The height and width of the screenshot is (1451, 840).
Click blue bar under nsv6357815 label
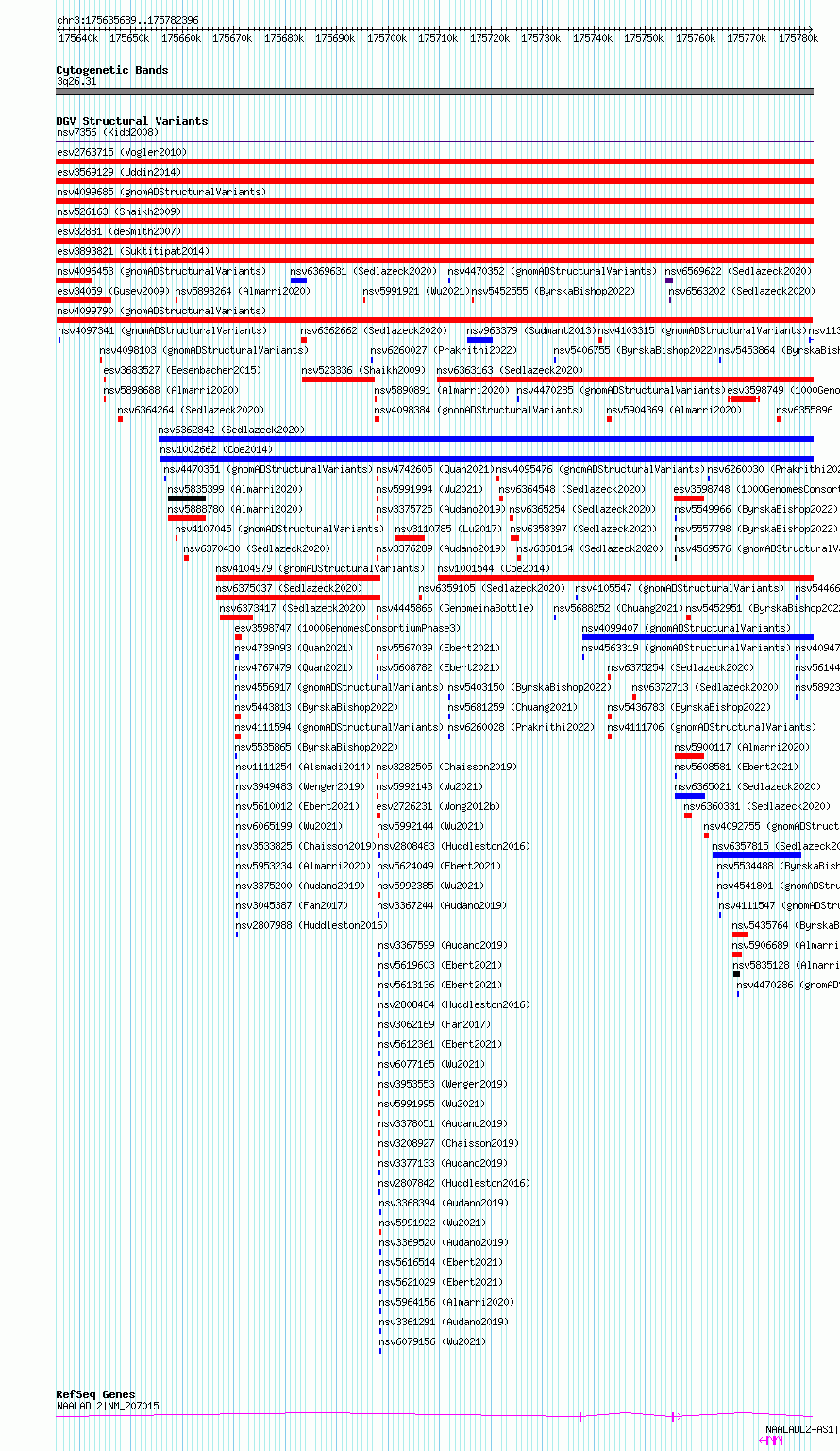757,855
